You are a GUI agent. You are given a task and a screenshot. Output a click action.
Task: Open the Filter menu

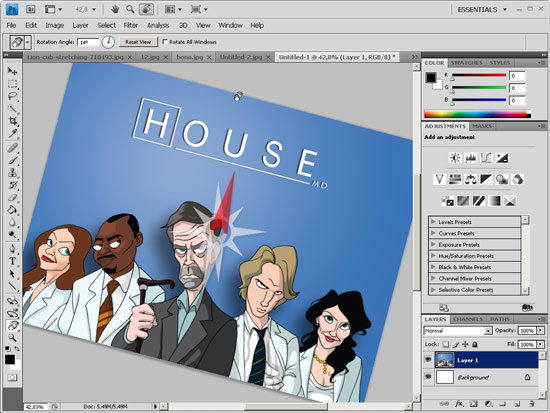pyautogui.click(x=130, y=25)
